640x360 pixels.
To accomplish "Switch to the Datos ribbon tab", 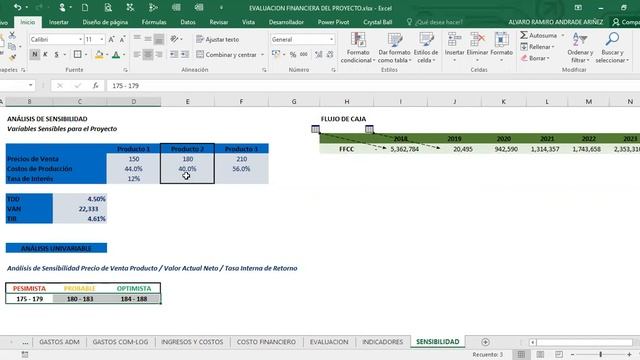I will (188, 22).
